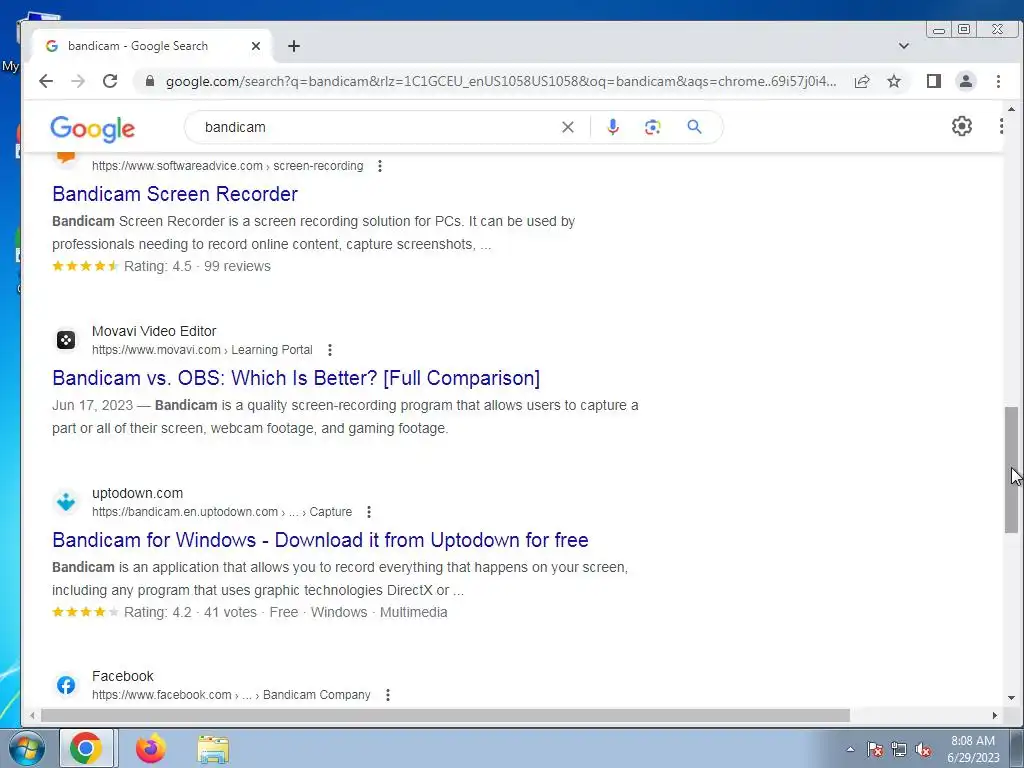The width and height of the screenshot is (1024, 768).
Task: Go to Google home via logo
Action: [x=93, y=129]
